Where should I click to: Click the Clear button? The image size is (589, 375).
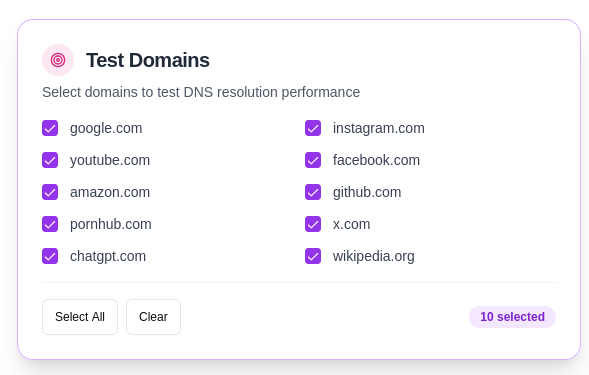coord(153,317)
